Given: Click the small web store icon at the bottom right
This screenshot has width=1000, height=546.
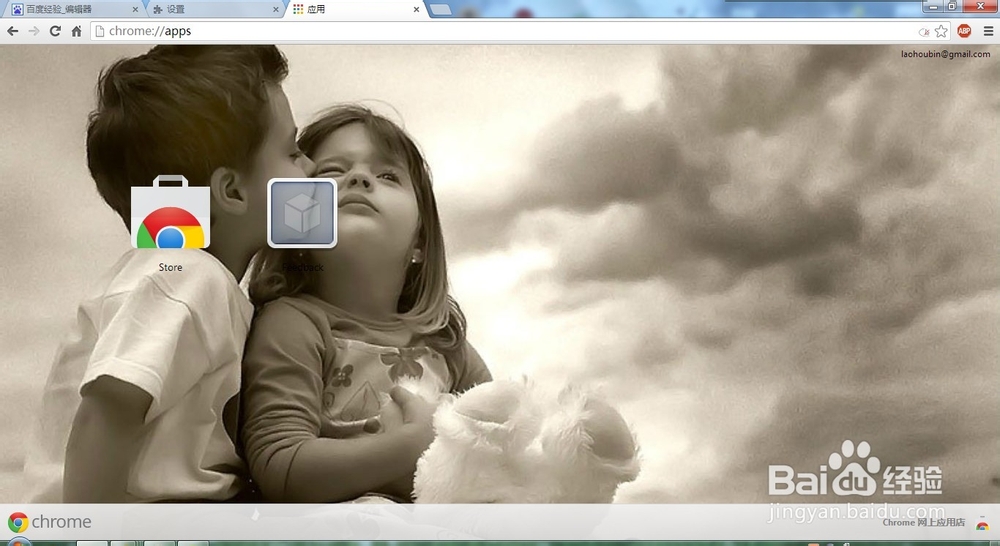Looking at the screenshot, I should coord(982,523).
